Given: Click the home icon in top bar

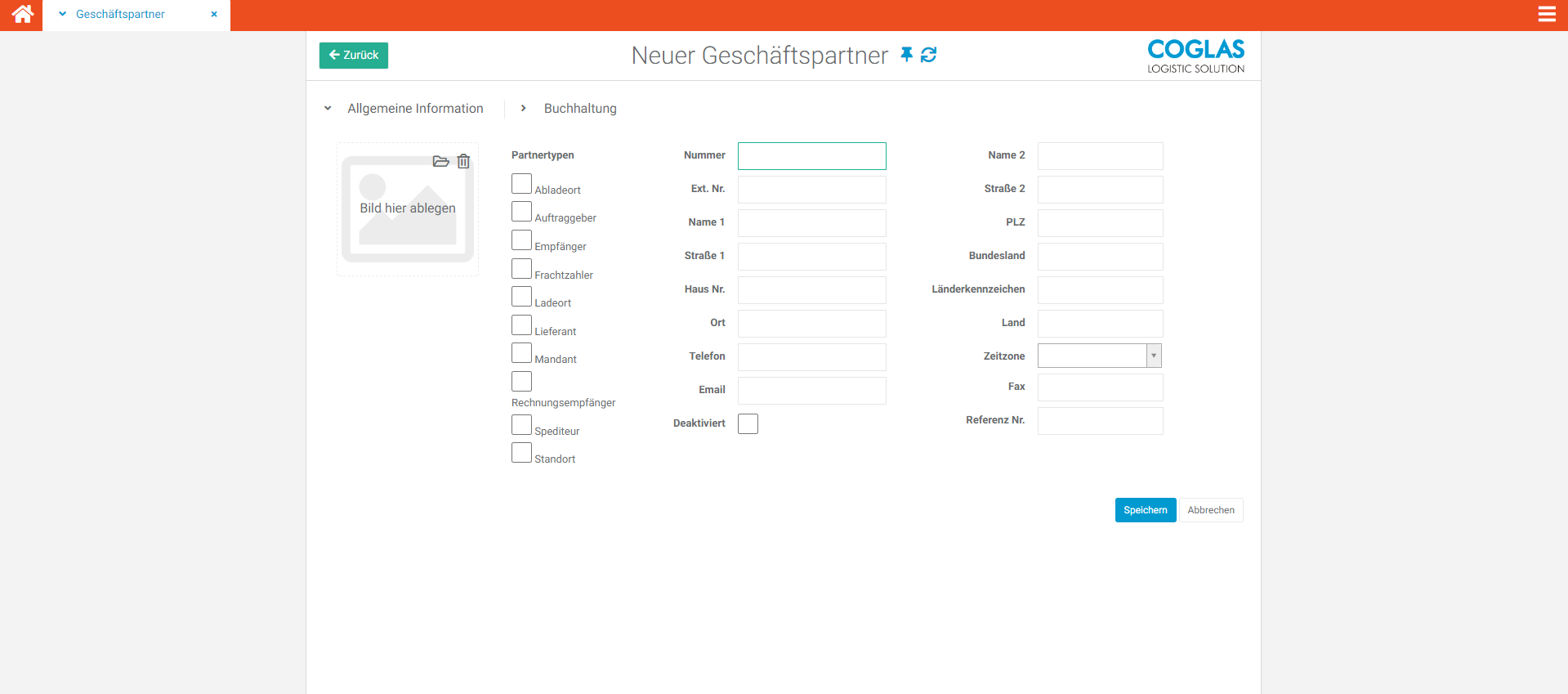Looking at the screenshot, I should (22, 15).
